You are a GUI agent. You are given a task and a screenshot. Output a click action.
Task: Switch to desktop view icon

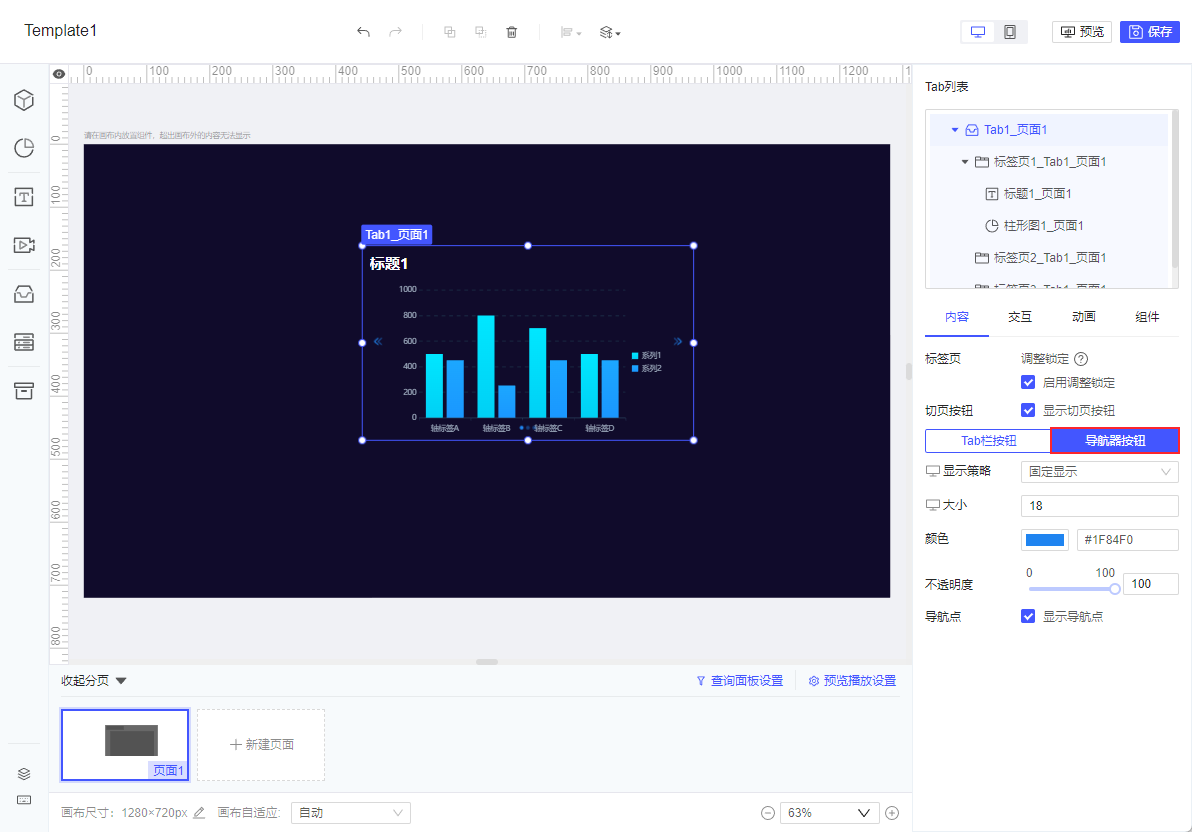pyautogui.click(x=978, y=32)
